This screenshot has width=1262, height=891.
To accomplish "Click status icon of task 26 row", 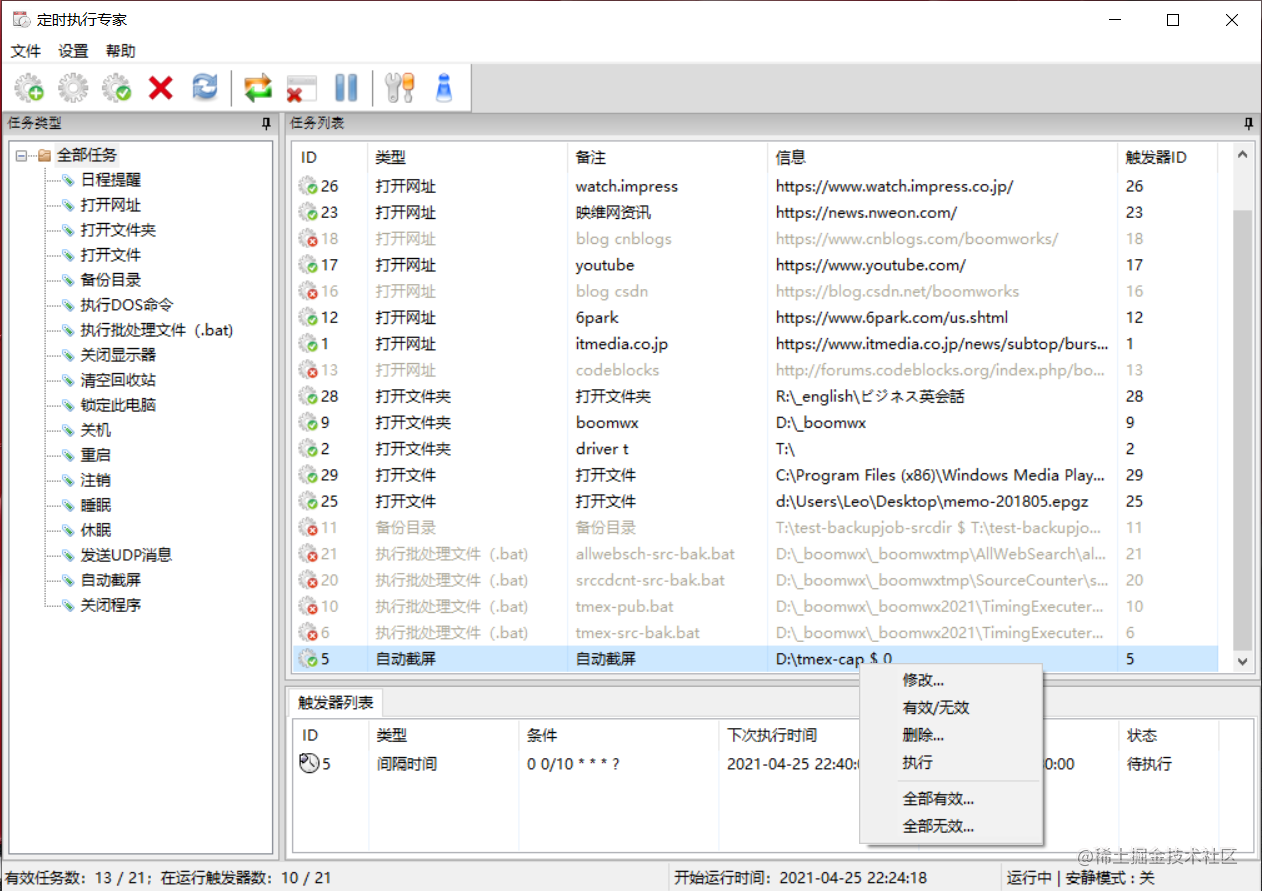I will tap(308, 186).
